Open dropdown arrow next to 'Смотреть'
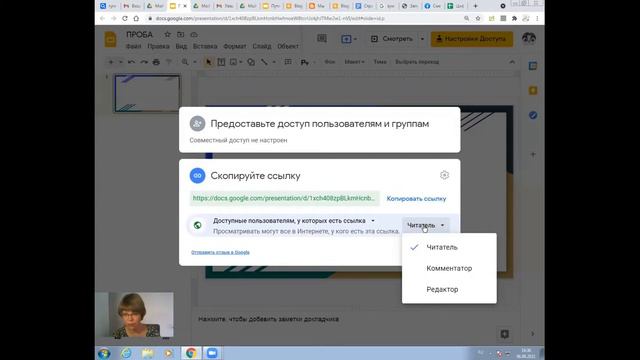The width and height of the screenshot is (640, 360). tap(422, 39)
